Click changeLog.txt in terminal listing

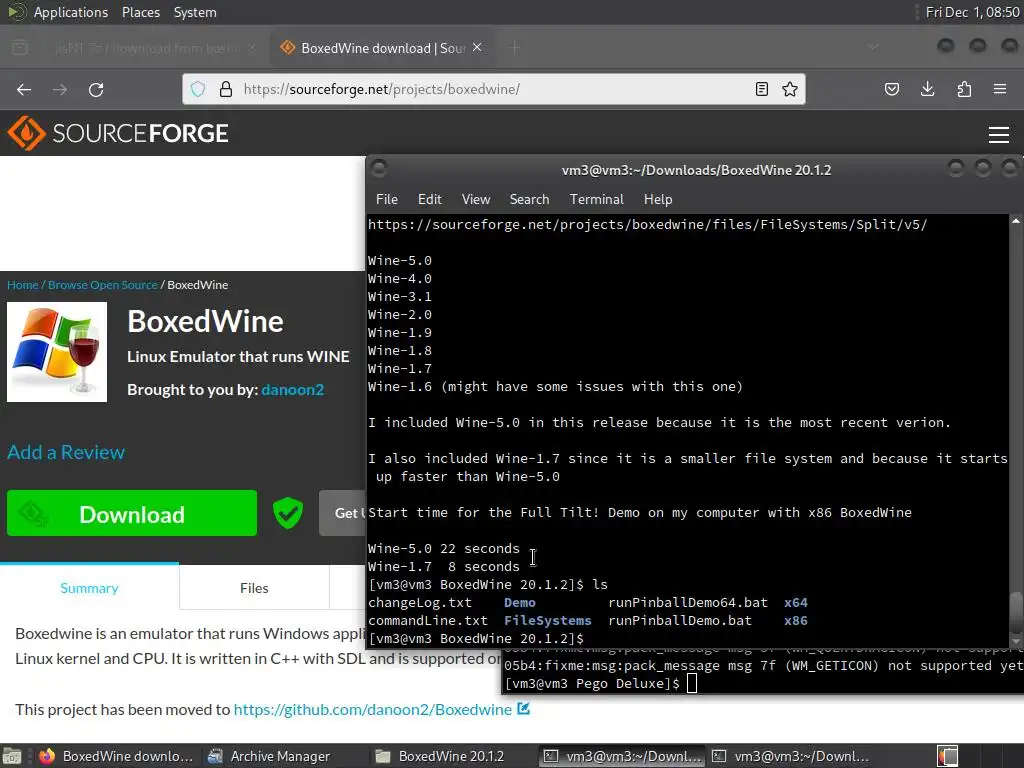click(x=420, y=603)
